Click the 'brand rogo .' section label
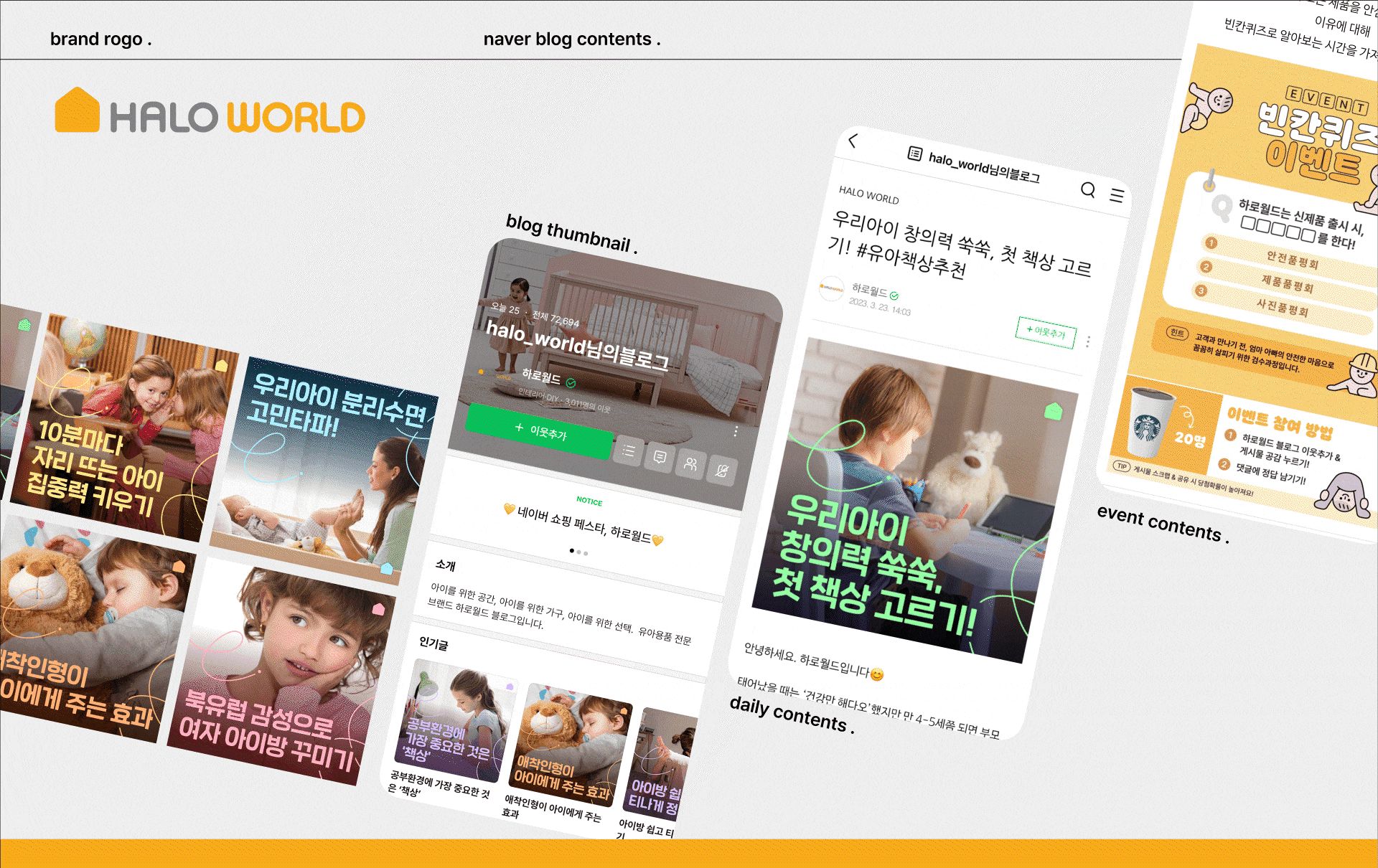The height and width of the screenshot is (868, 1378). (100, 39)
